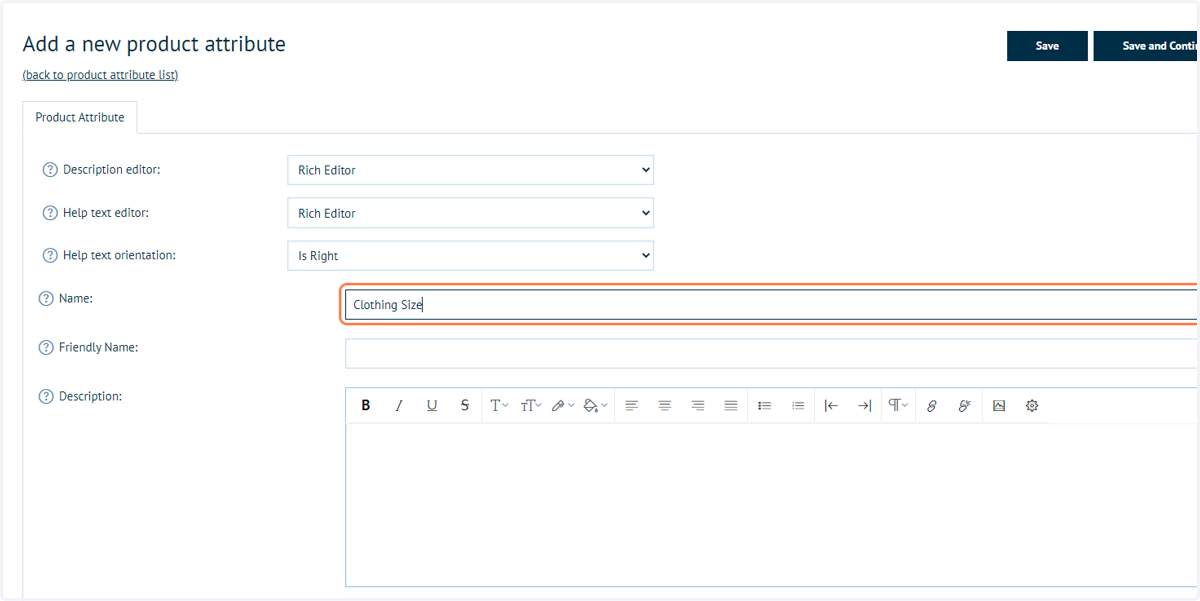
Task: Insert a hyperlink
Action: coord(932,406)
